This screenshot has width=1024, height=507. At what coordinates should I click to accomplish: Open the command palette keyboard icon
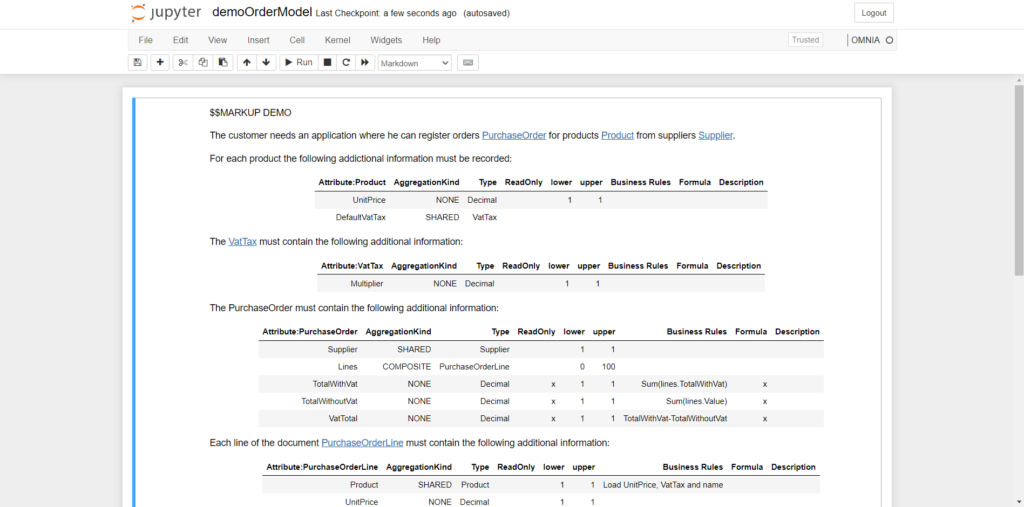click(468, 63)
